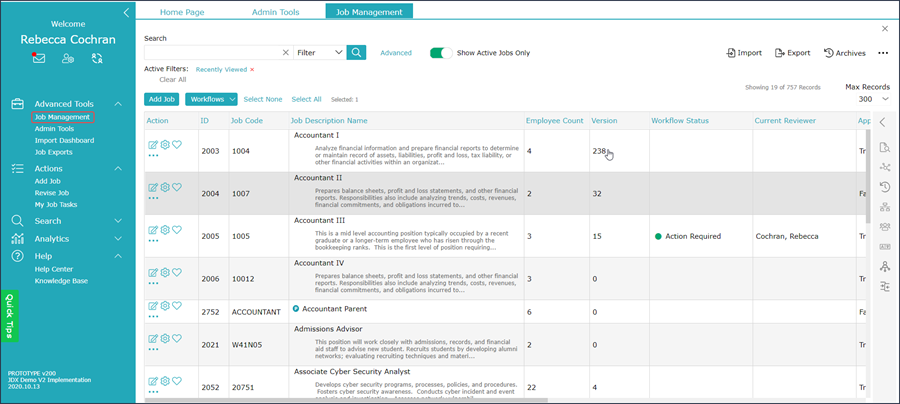Toggle Show Active Jobs Only switch
The image size is (900, 404).
tap(440, 53)
